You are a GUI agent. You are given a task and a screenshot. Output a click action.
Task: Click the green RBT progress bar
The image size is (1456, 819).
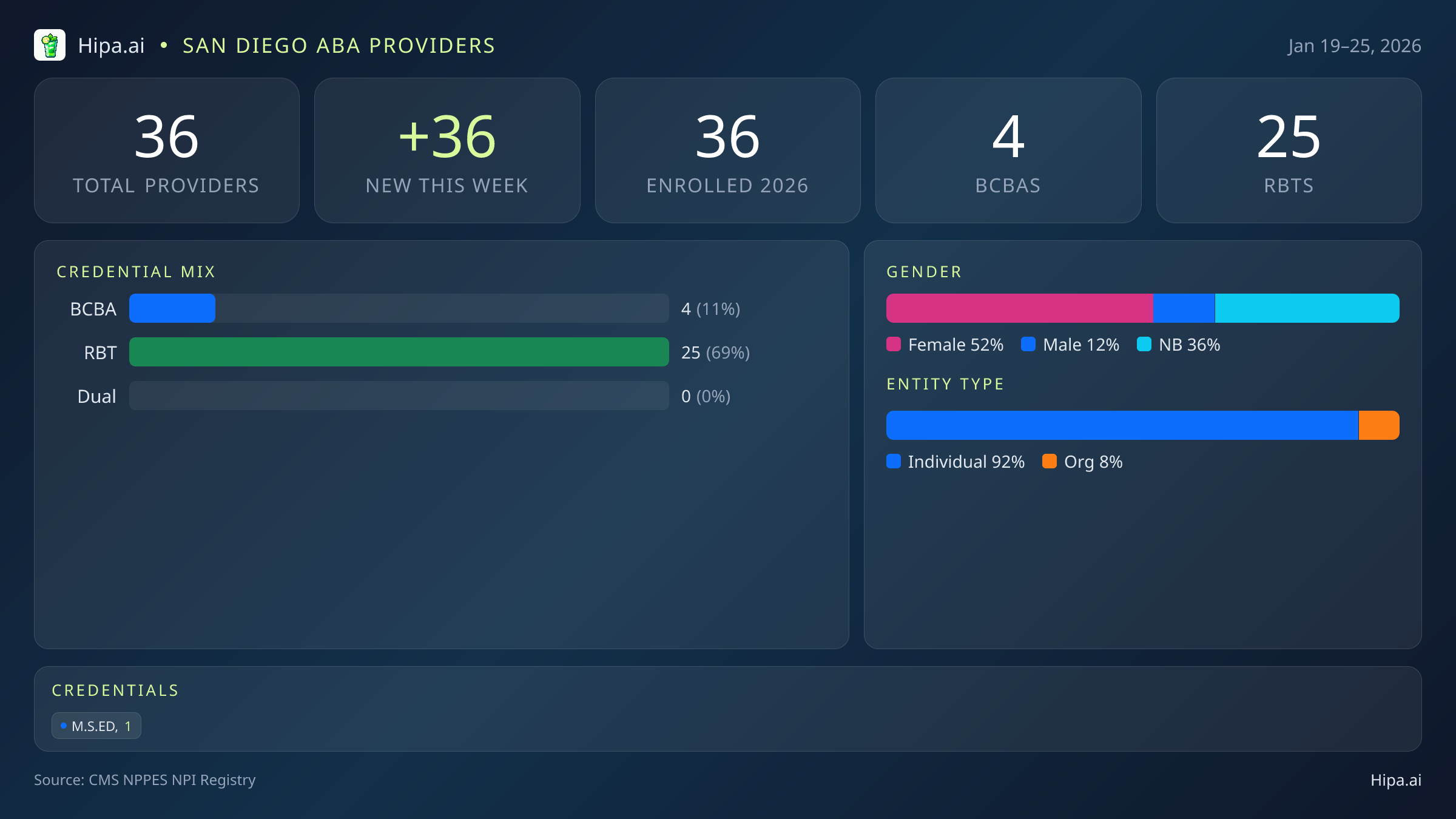(x=399, y=352)
